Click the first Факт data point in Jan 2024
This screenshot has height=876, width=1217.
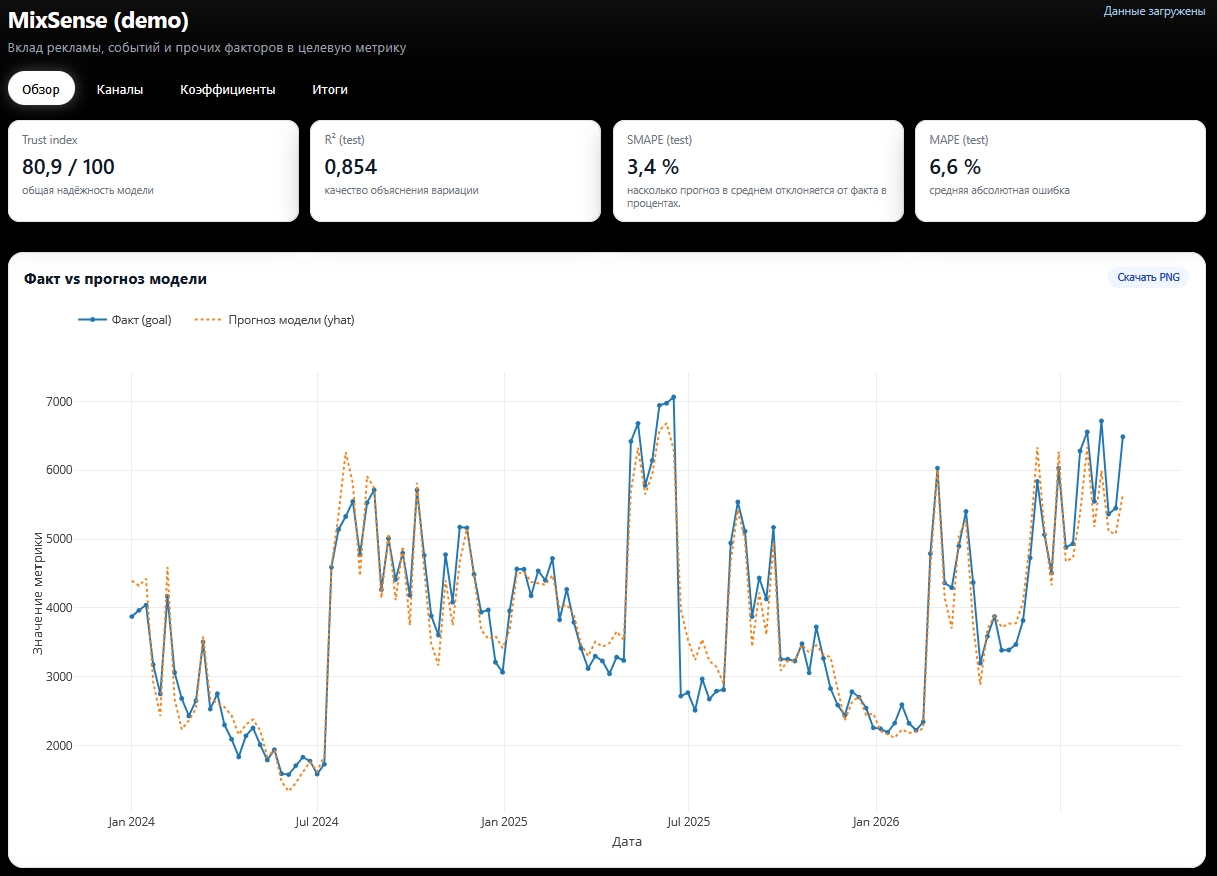(x=131, y=616)
